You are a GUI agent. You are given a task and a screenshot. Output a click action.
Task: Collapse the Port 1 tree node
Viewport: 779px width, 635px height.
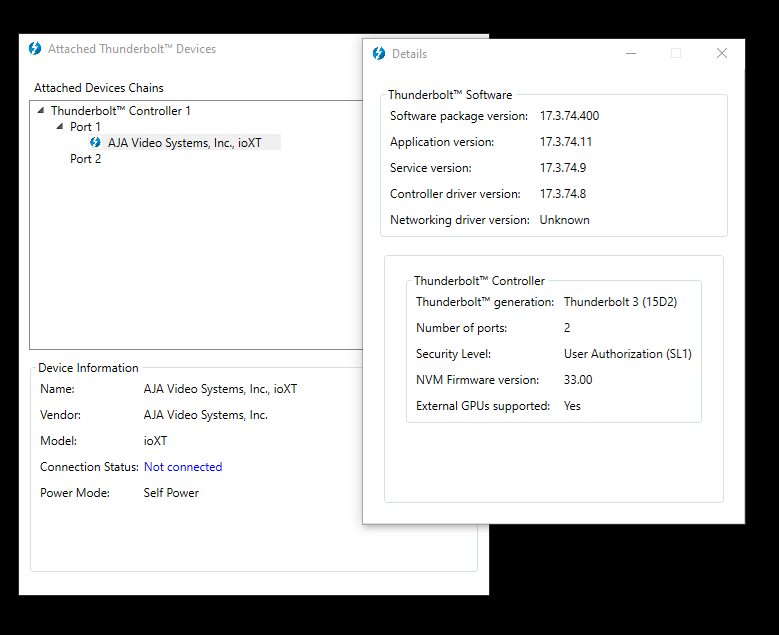60,127
